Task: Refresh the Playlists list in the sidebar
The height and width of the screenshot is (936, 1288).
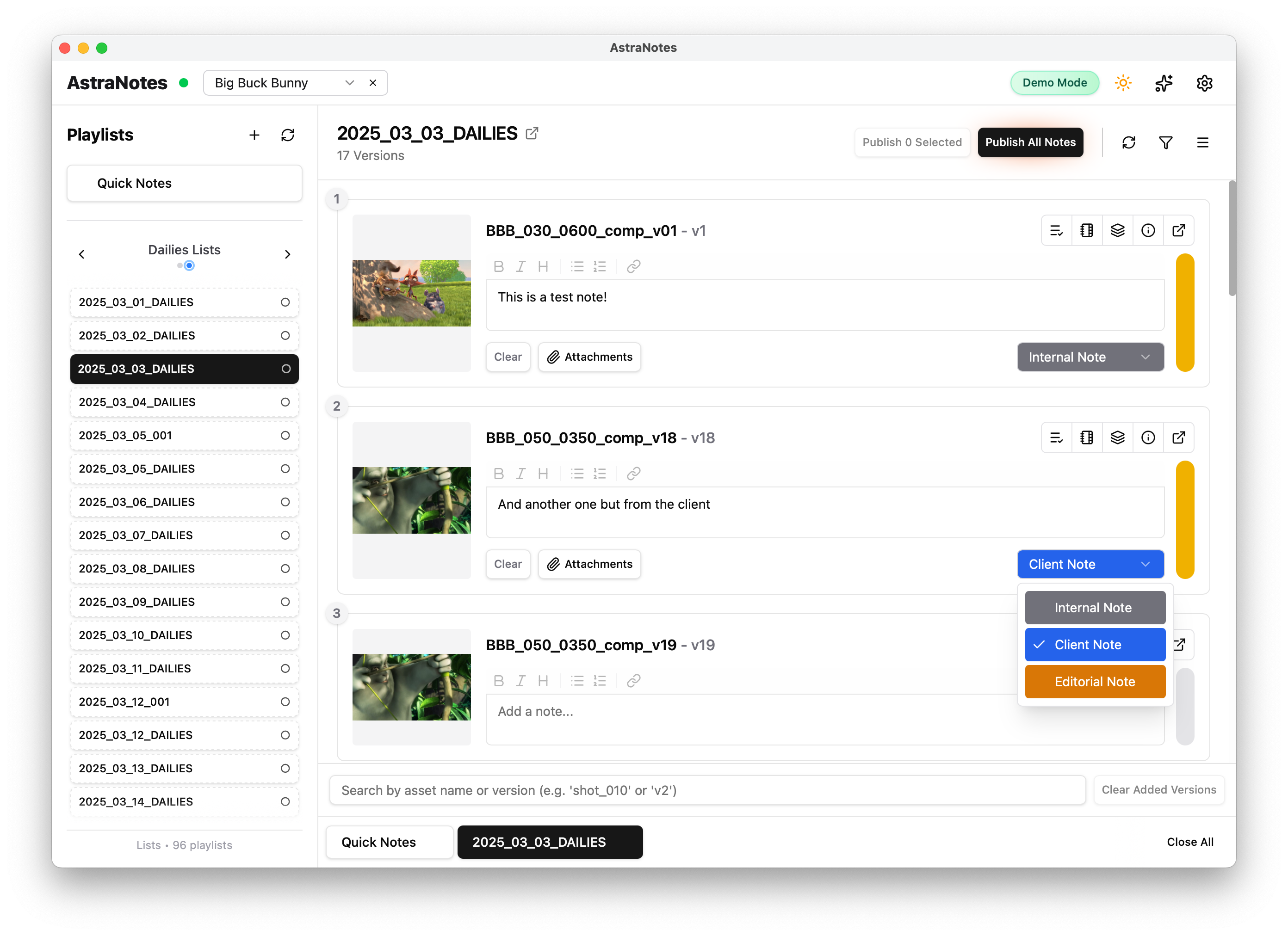Action: (x=288, y=135)
